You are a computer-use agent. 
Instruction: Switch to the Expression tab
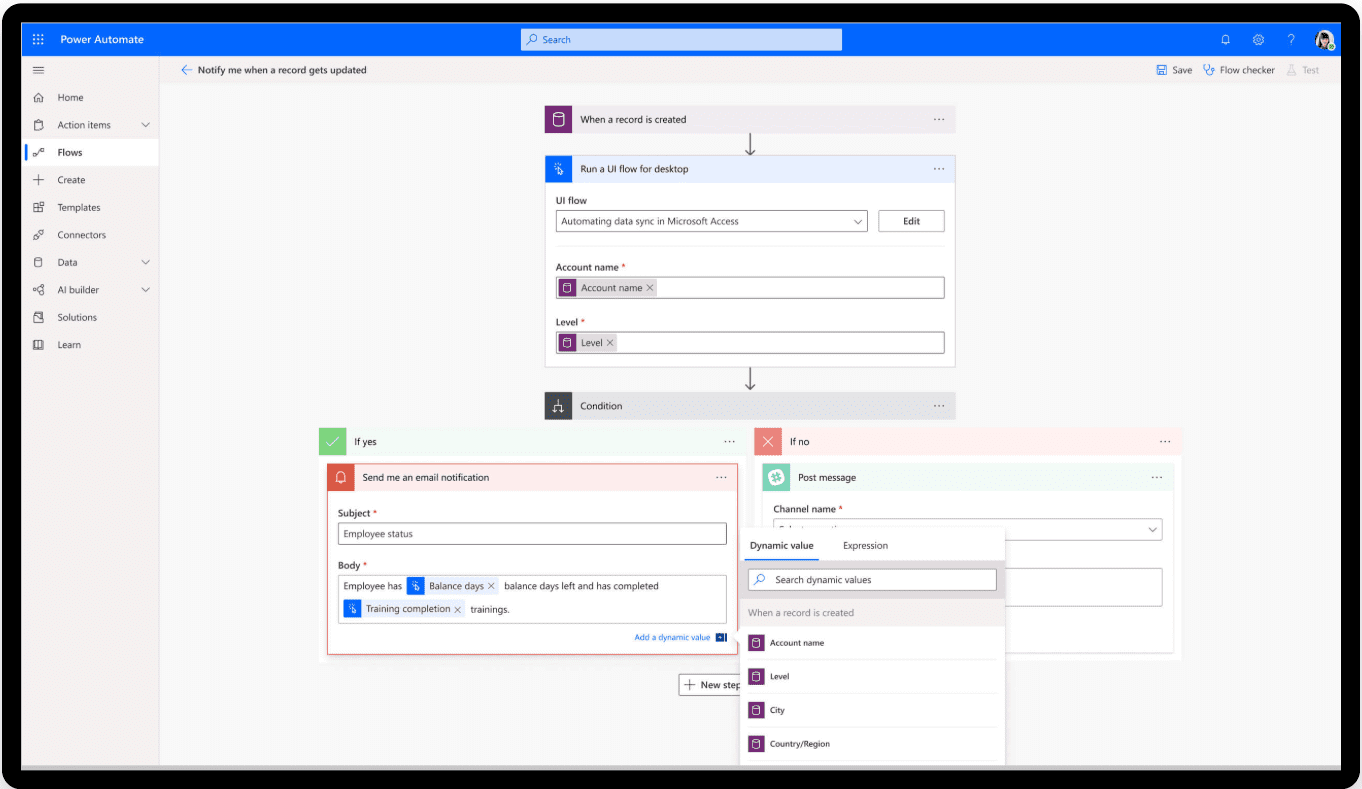(x=865, y=546)
